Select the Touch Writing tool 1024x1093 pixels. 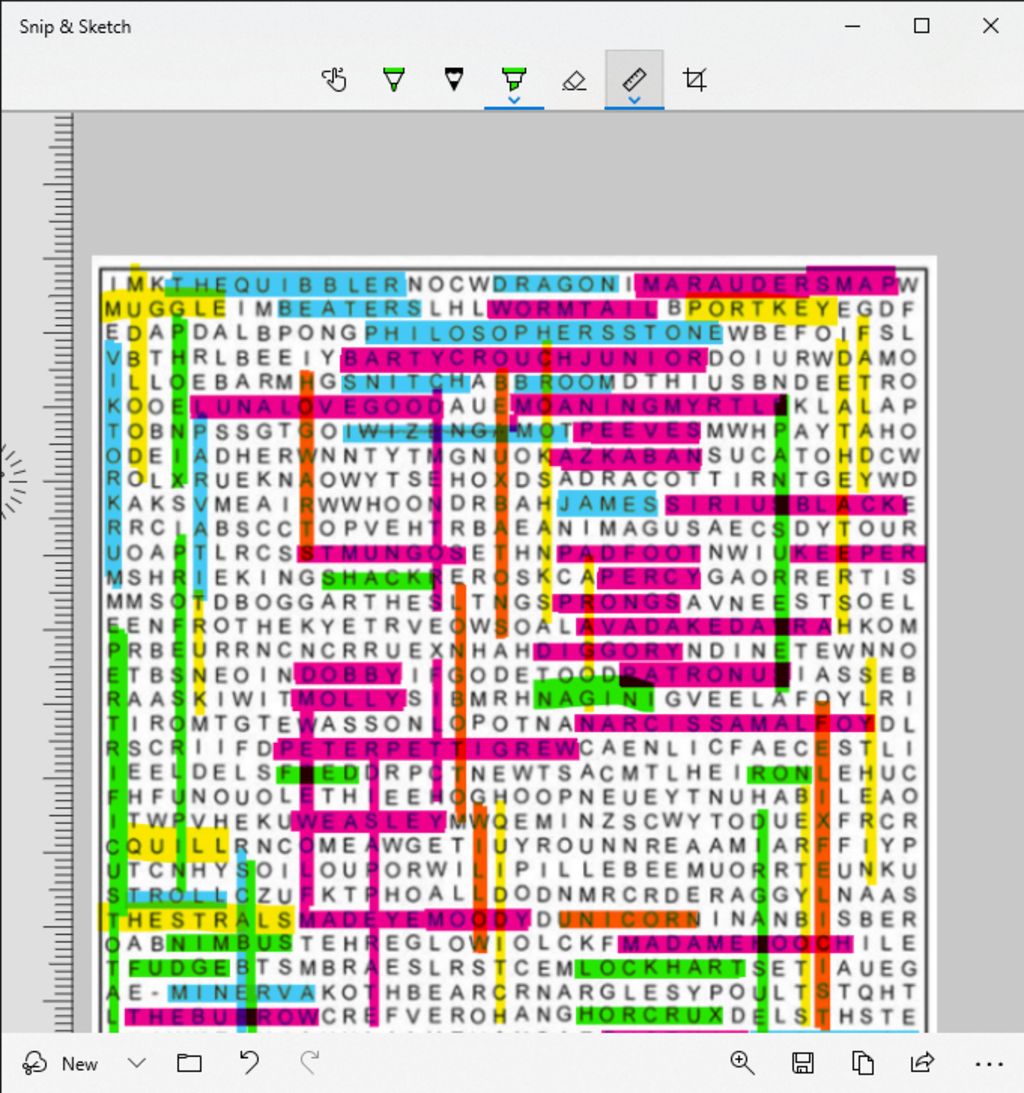pyautogui.click(x=334, y=79)
